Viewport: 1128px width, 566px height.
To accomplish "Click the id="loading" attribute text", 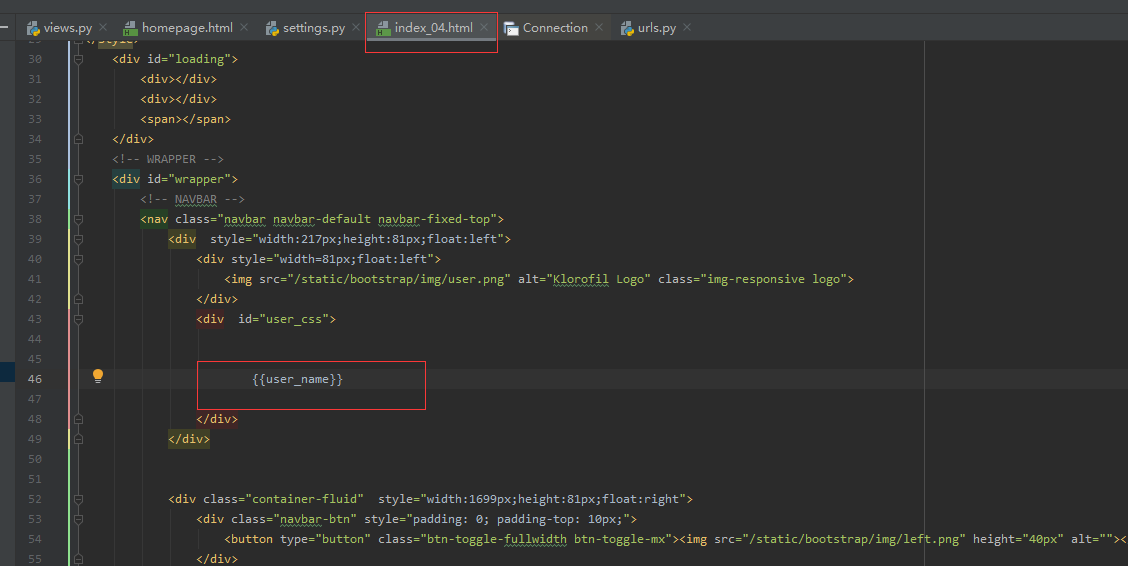I will [189, 59].
